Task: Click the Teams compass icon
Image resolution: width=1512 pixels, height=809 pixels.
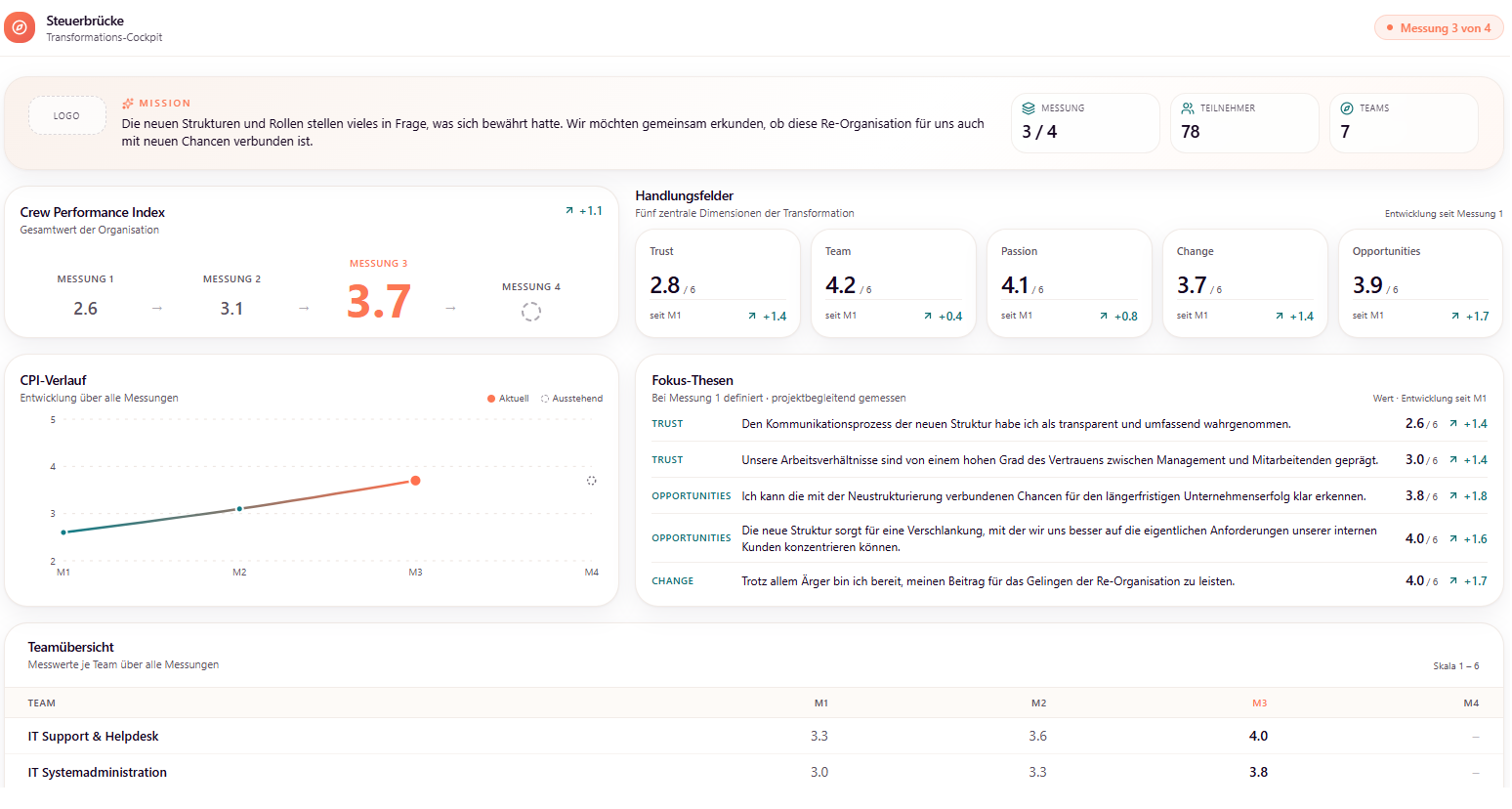Action: (1347, 108)
